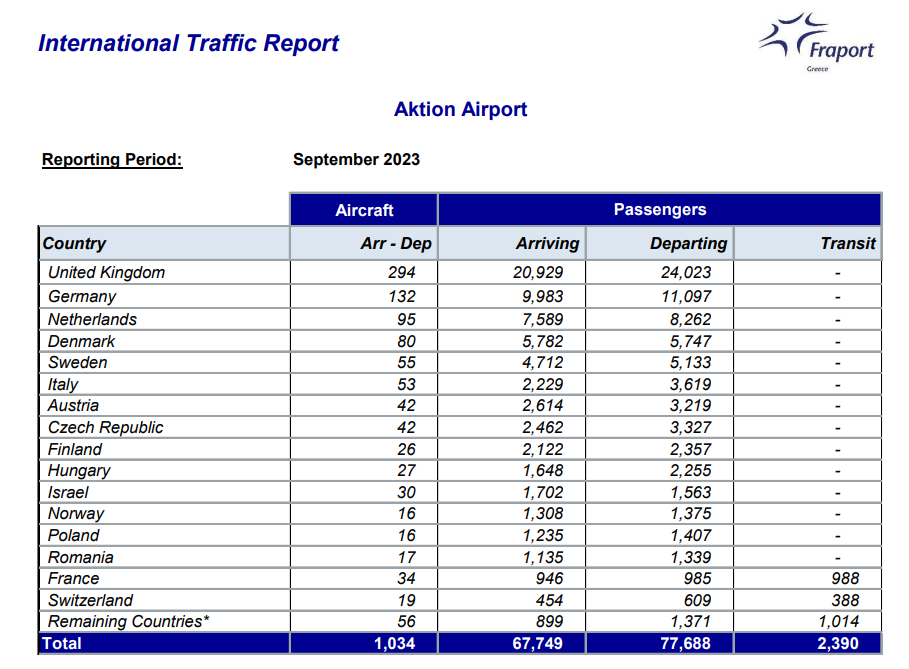Select the Remaining Countries* row label
This screenshot has width=909, height=669.
(x=128, y=621)
